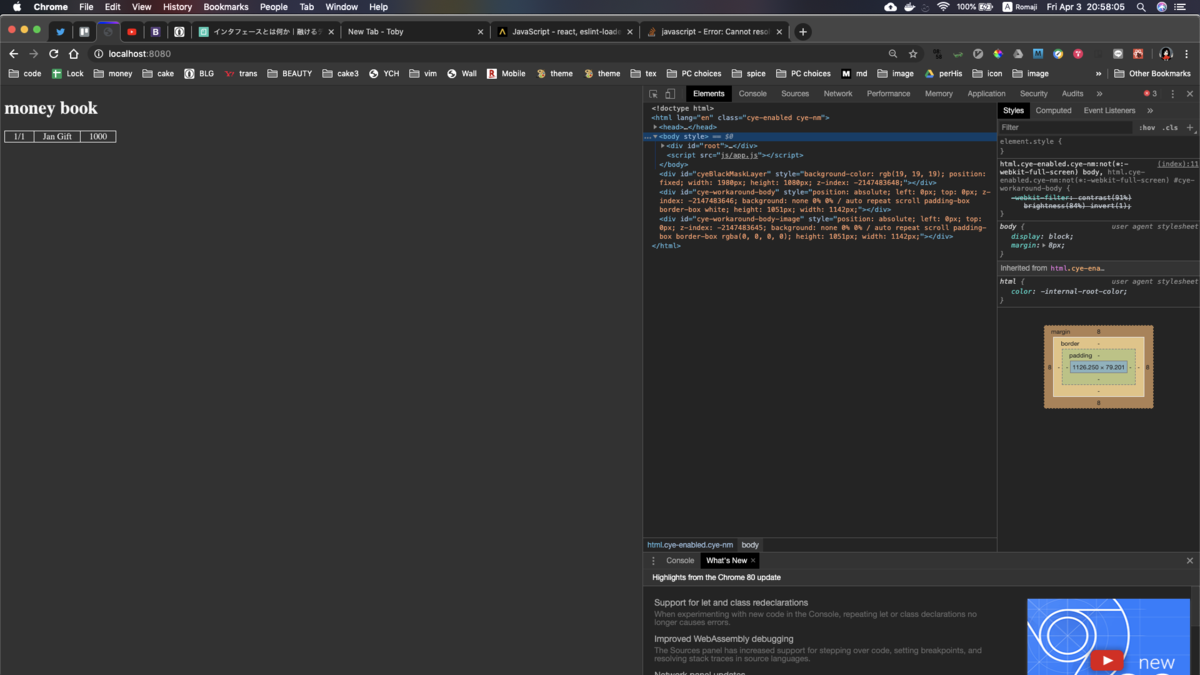
Task: Toggle the :hov element state panel
Action: 1147,128
